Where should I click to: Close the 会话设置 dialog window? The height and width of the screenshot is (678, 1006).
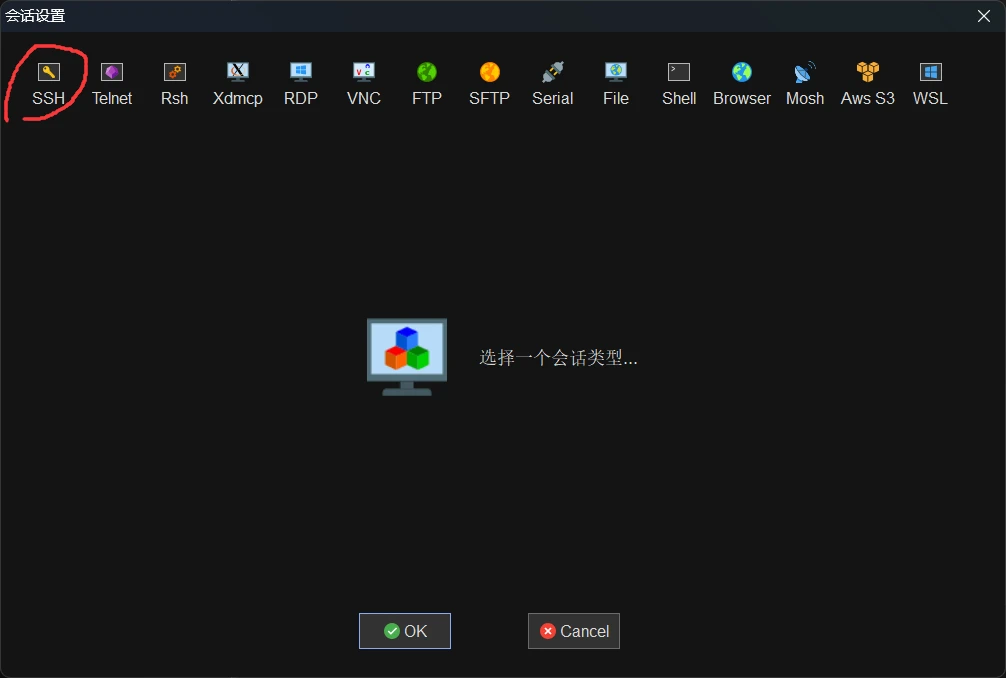pyautogui.click(x=984, y=16)
